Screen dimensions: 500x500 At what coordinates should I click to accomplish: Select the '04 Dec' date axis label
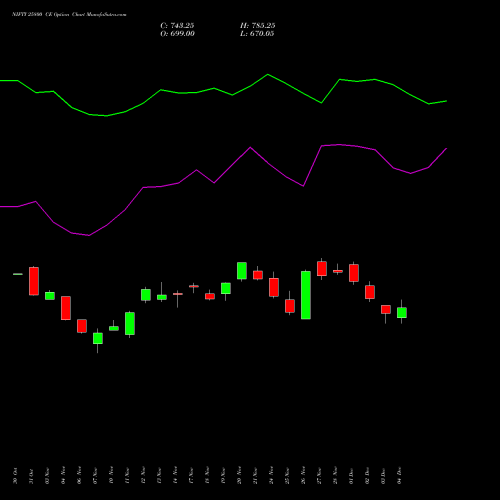coord(399,476)
